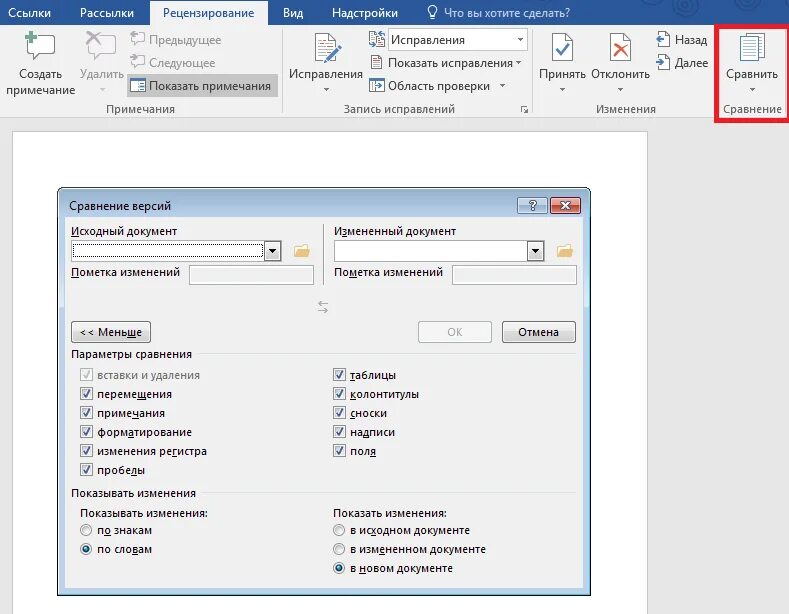Expand the Отклонить dropdown arrow
789x614 pixels.
(x=620, y=90)
